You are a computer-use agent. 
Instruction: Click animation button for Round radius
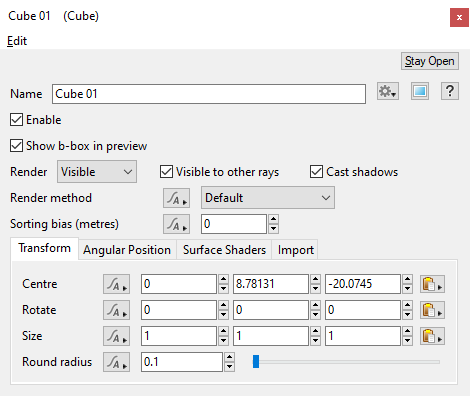(116, 362)
